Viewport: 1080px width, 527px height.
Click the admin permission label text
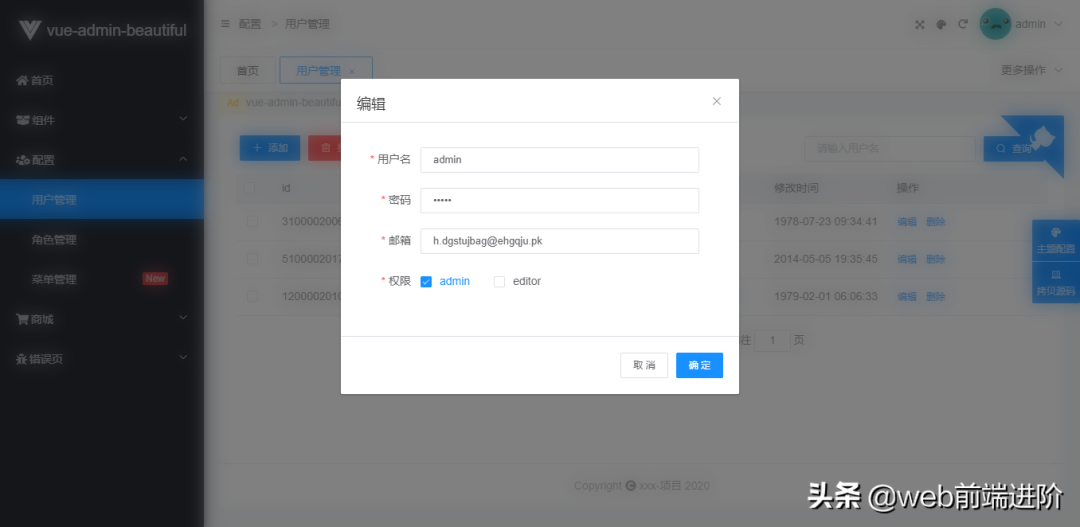(455, 281)
